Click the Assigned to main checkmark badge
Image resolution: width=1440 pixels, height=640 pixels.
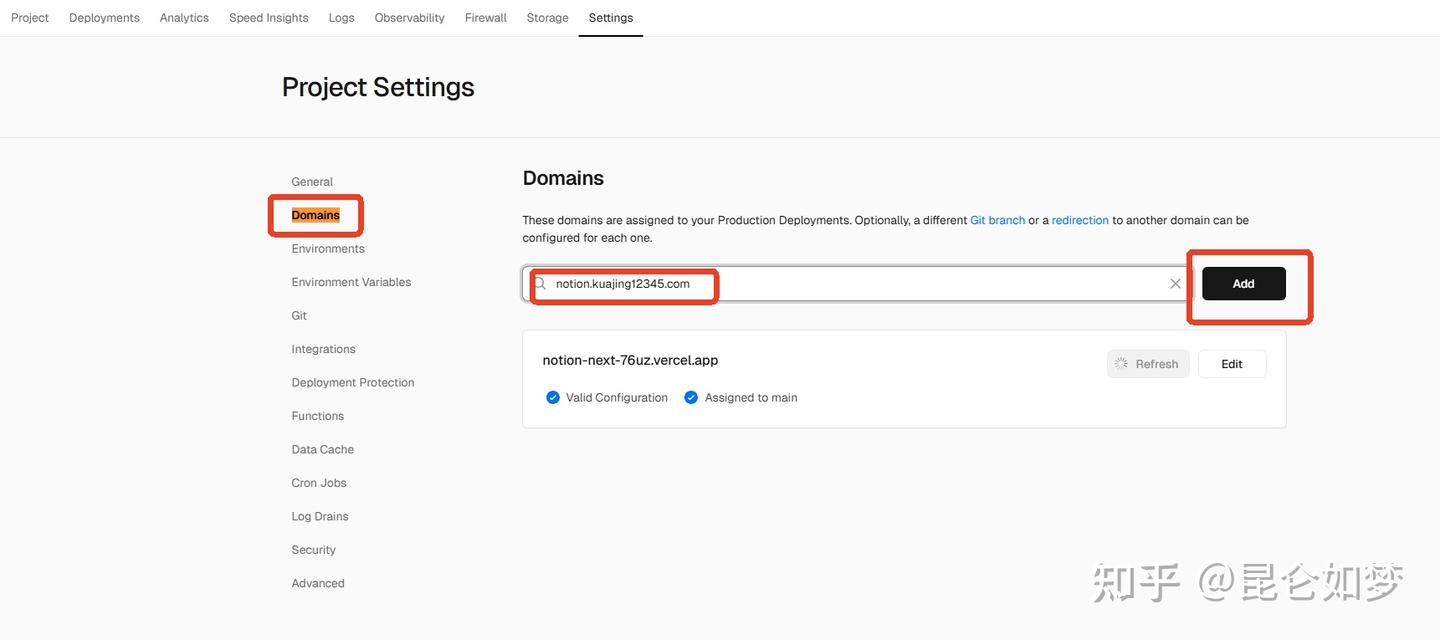tap(690, 397)
